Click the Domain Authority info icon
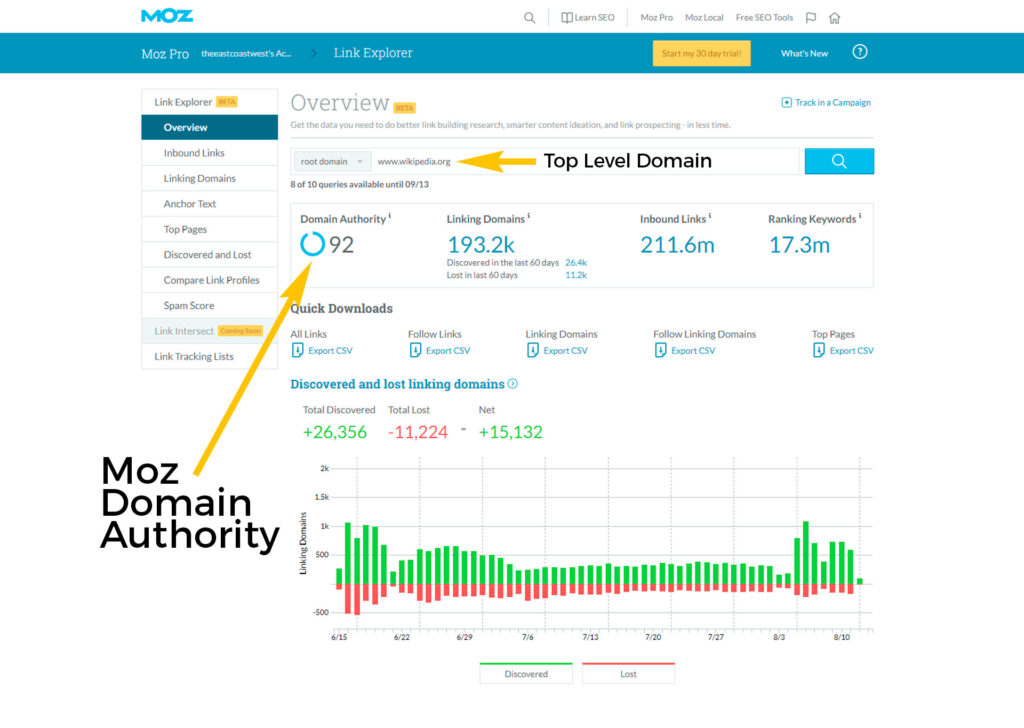Screen dimensions: 1024x728 click(x=390, y=215)
